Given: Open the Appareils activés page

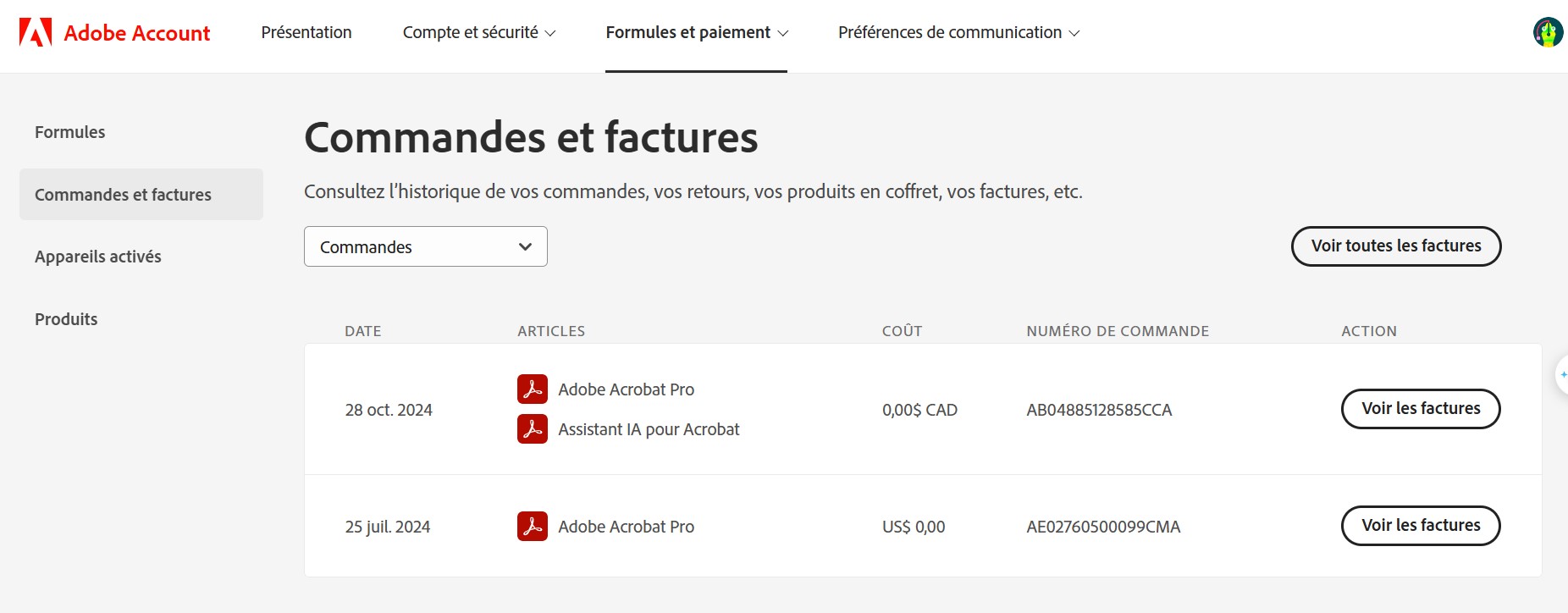Looking at the screenshot, I should point(98,256).
